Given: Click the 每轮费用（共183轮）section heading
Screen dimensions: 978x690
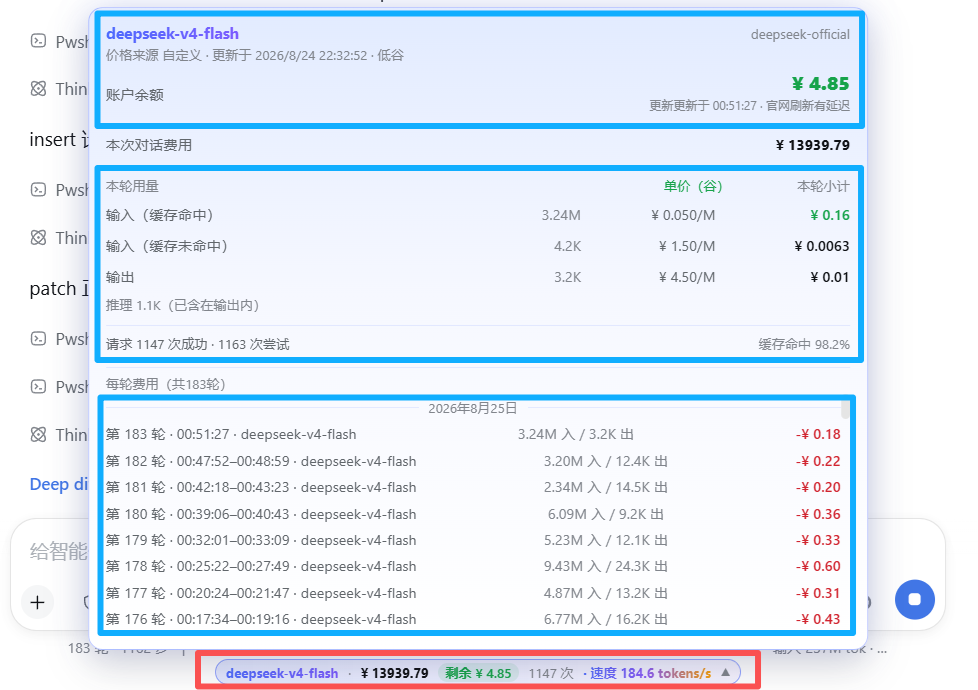Looking at the screenshot, I should tap(166, 384).
